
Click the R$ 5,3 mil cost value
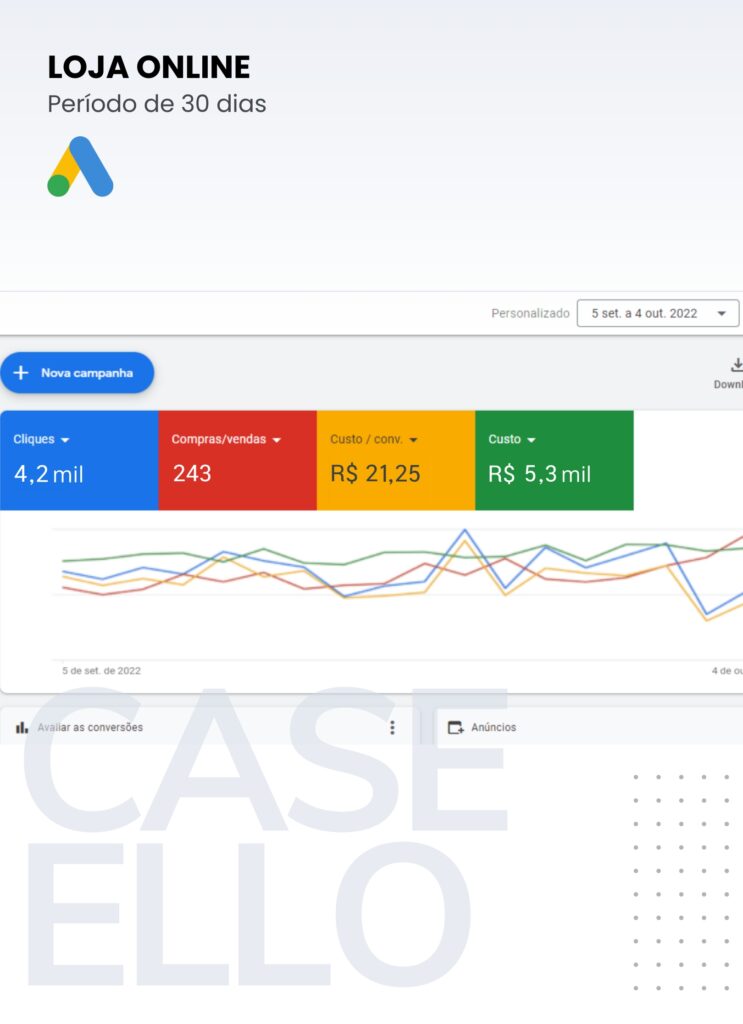click(540, 474)
